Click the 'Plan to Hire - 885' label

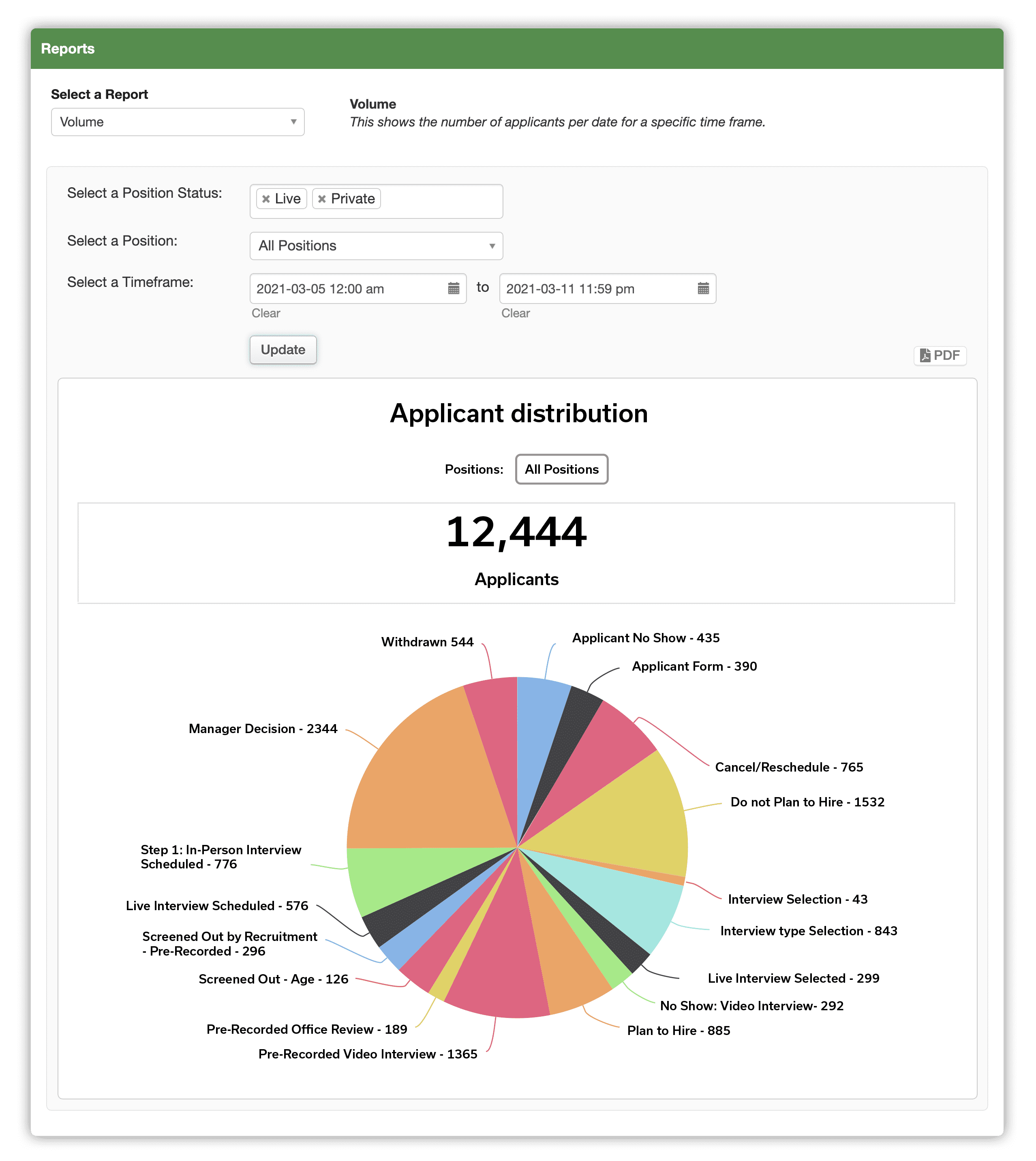(x=679, y=1031)
